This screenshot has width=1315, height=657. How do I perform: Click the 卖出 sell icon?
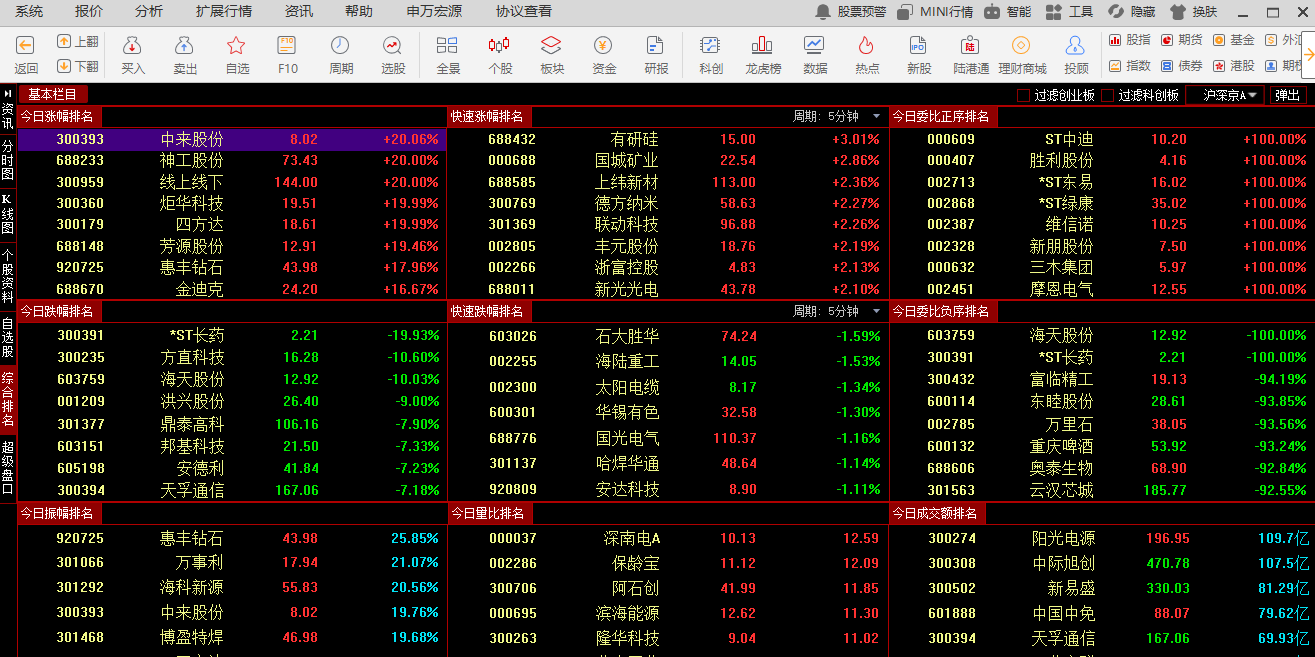pyautogui.click(x=184, y=54)
